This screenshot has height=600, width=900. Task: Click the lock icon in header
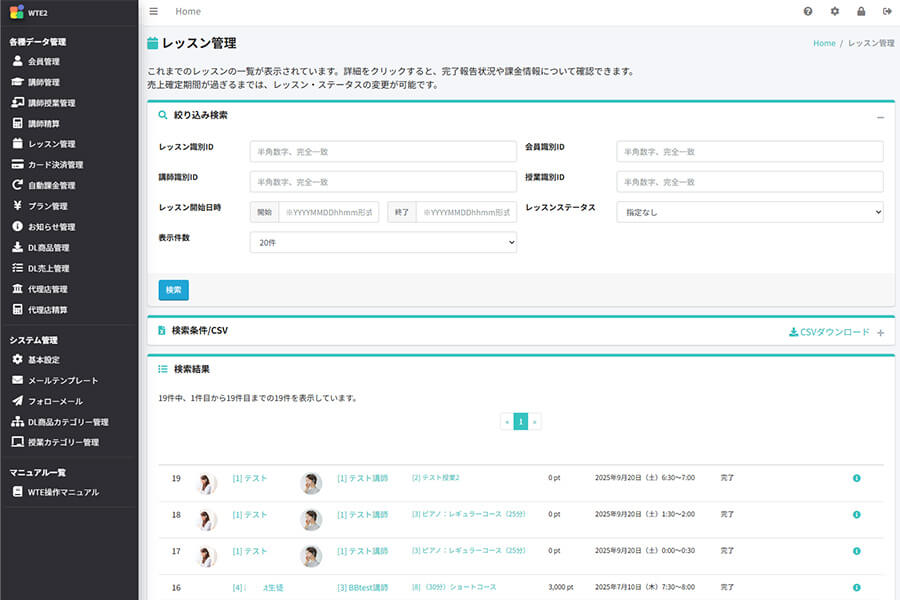tap(861, 12)
